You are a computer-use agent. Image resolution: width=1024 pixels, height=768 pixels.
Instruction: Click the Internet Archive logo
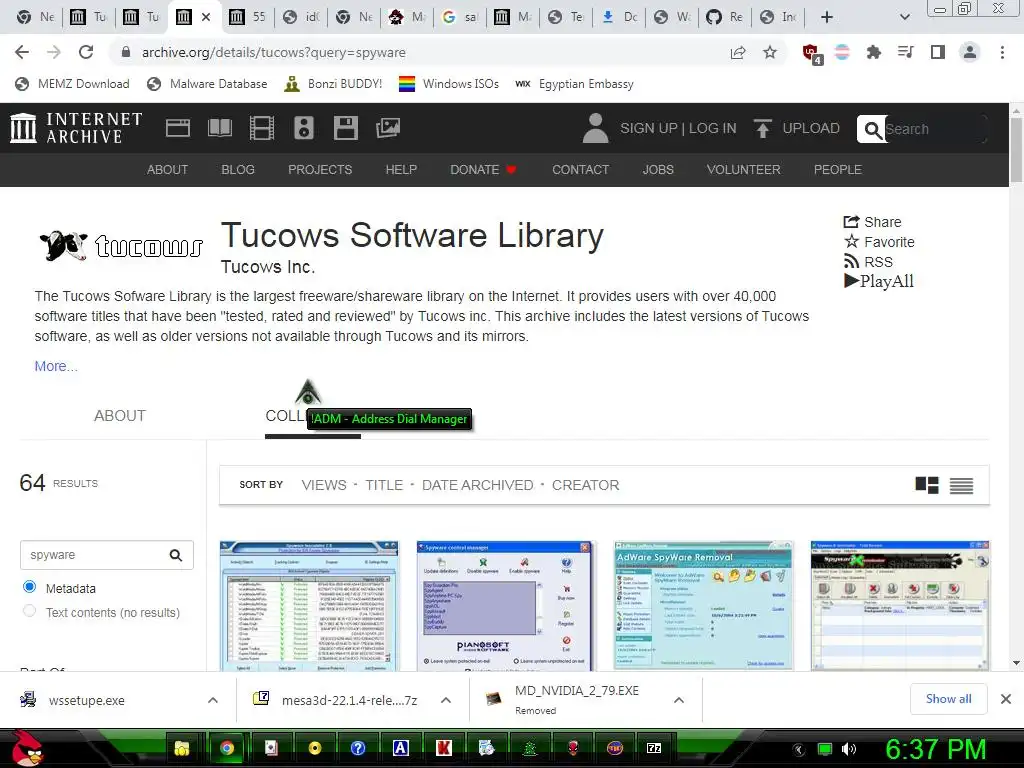[76, 128]
